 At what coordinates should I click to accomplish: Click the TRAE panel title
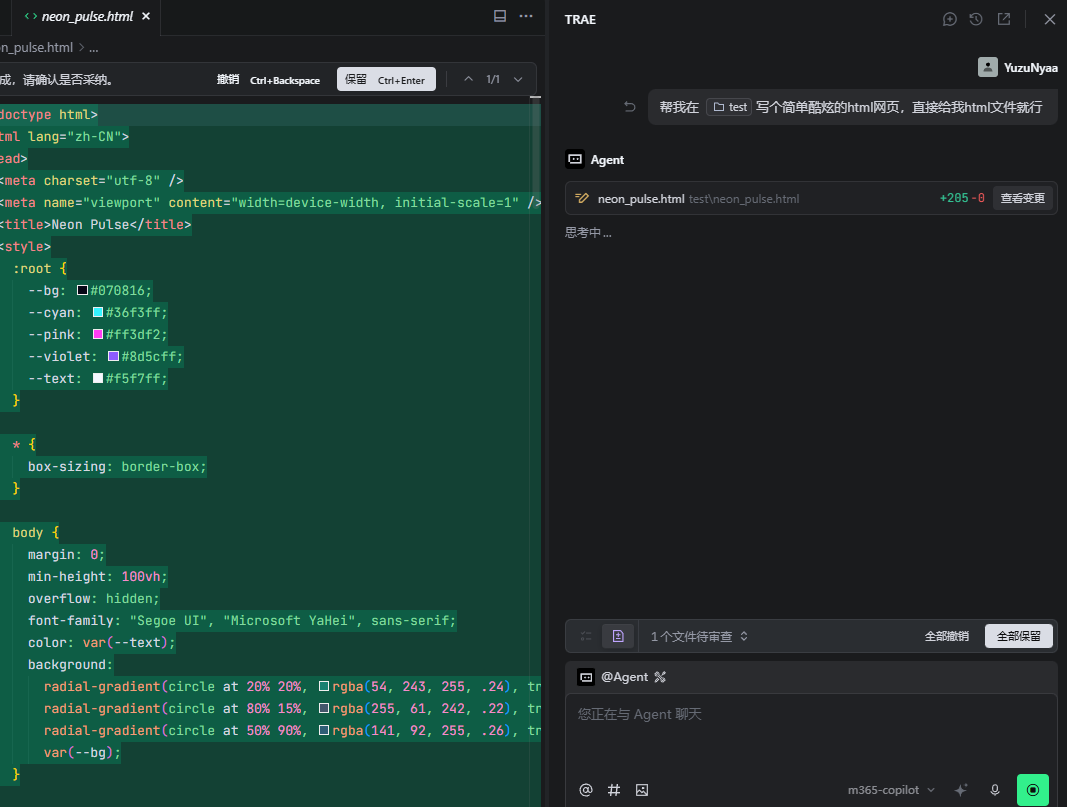(580, 20)
